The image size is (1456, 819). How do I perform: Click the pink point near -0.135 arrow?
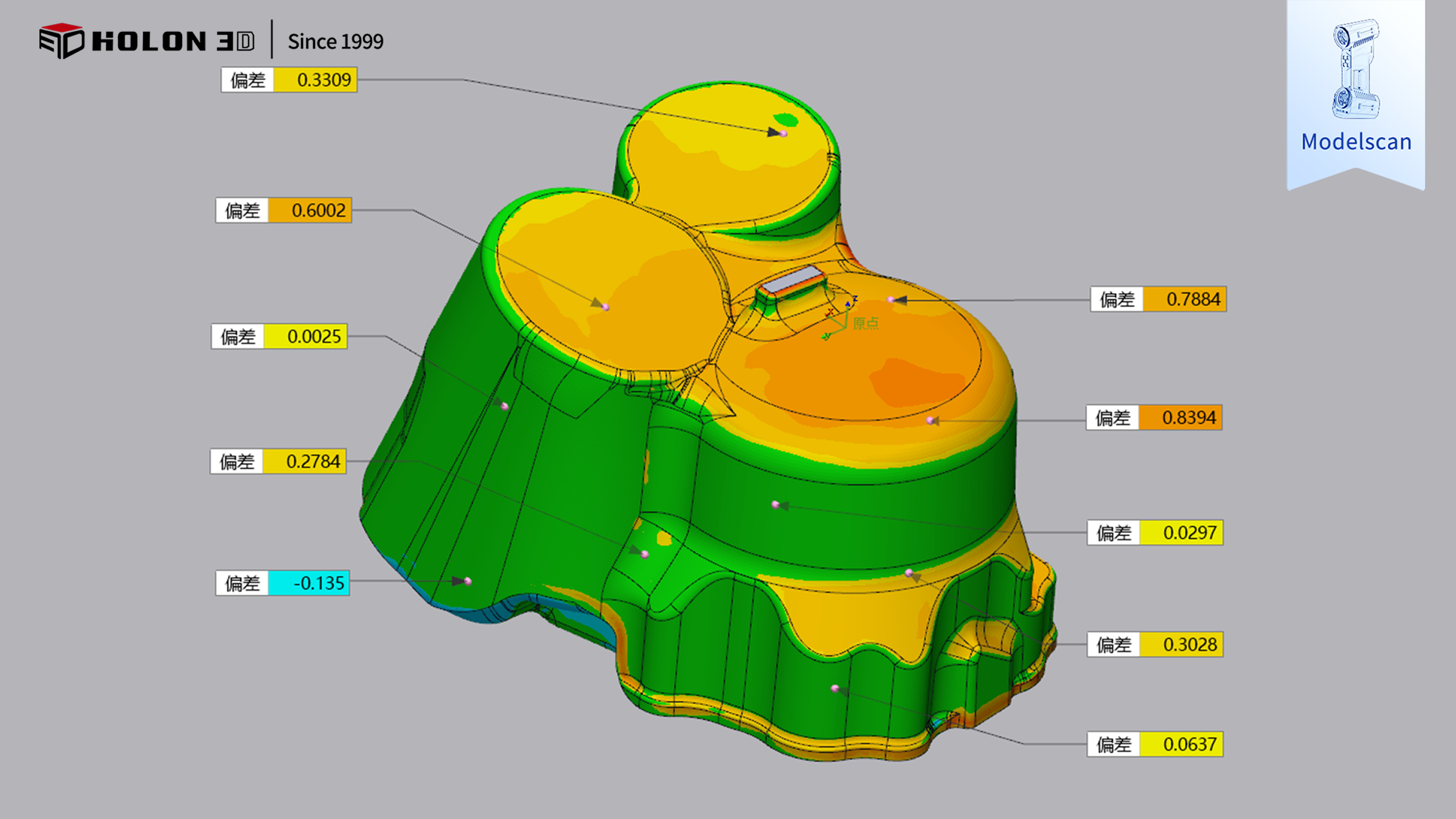[468, 581]
